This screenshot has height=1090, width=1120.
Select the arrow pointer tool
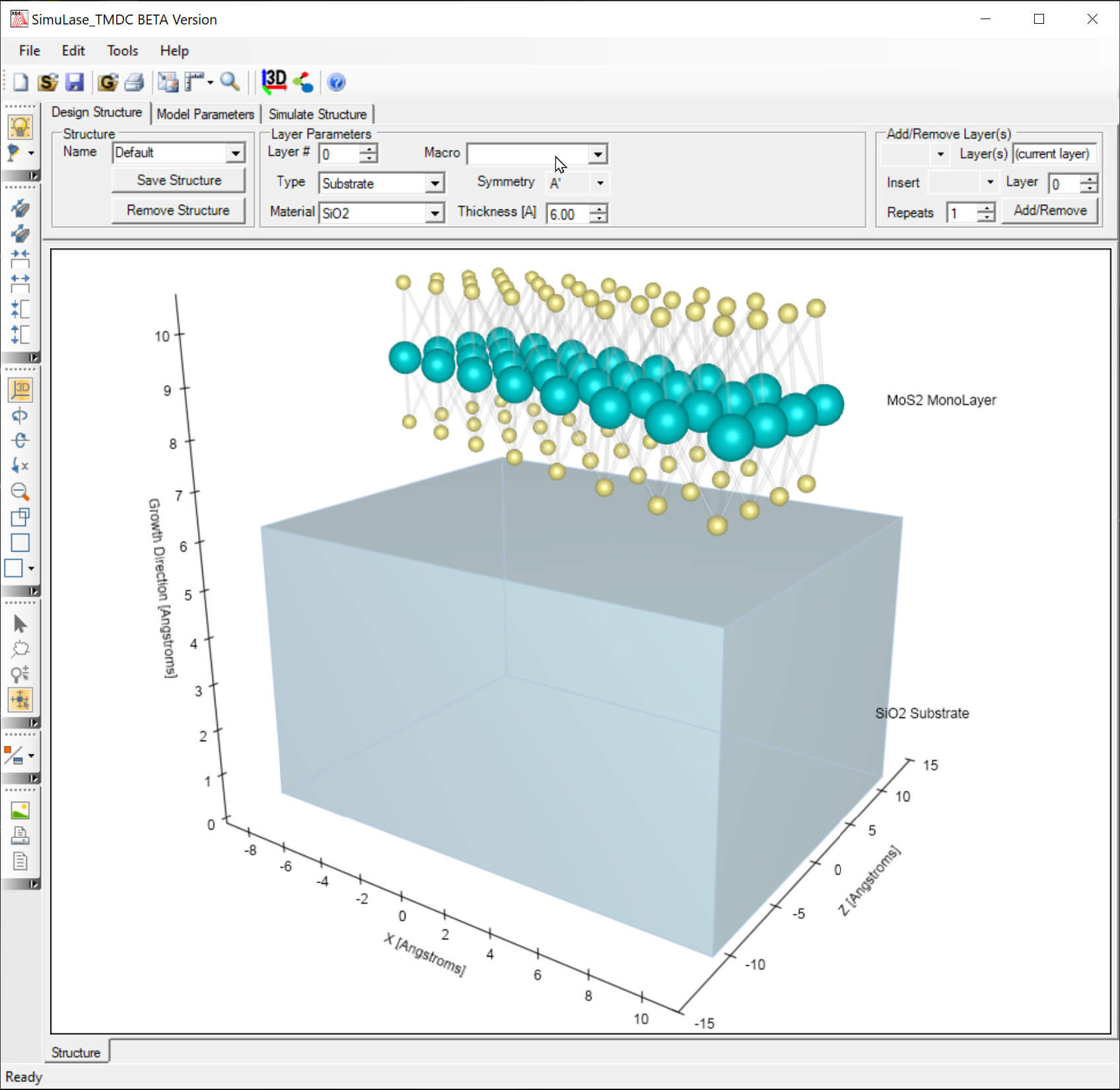[20, 624]
